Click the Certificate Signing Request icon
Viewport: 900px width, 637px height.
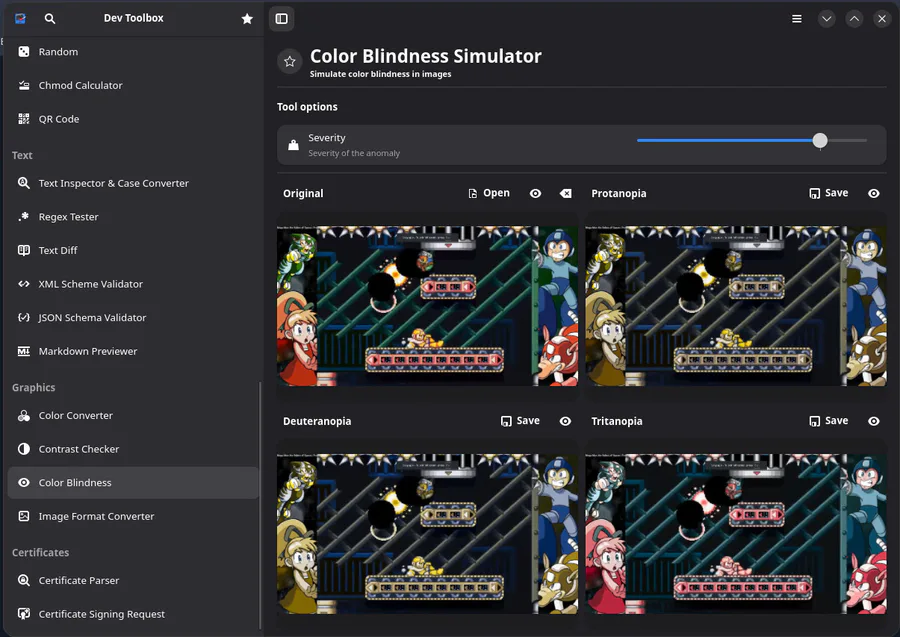24,614
